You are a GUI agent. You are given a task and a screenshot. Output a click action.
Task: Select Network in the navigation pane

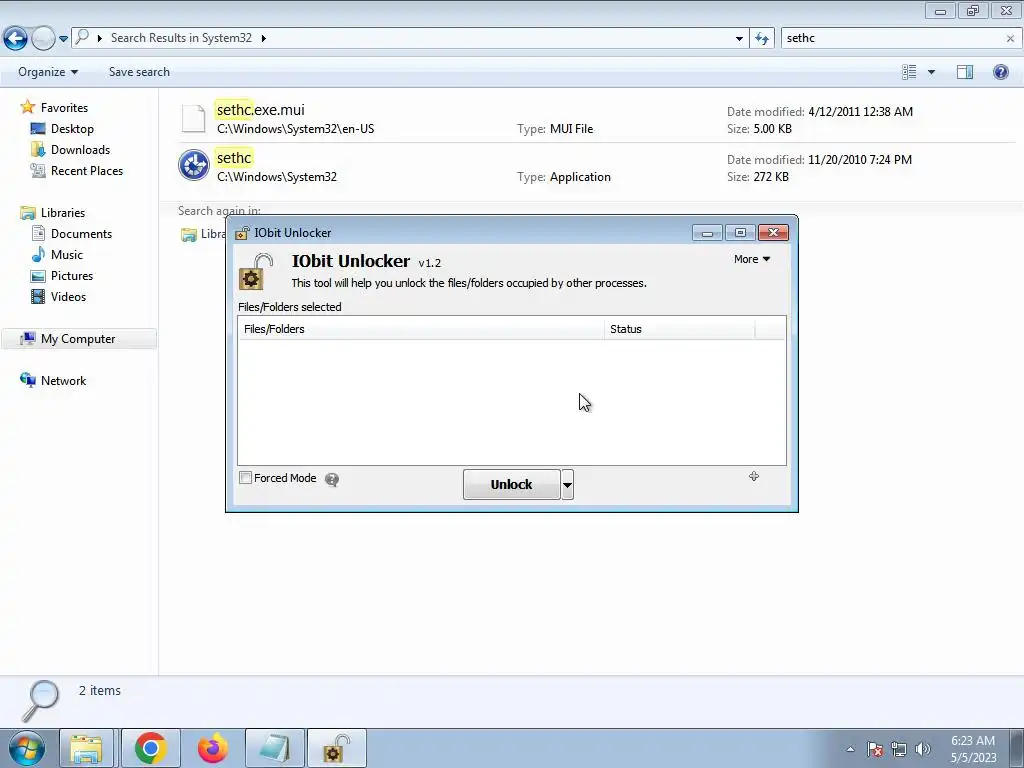click(63, 381)
